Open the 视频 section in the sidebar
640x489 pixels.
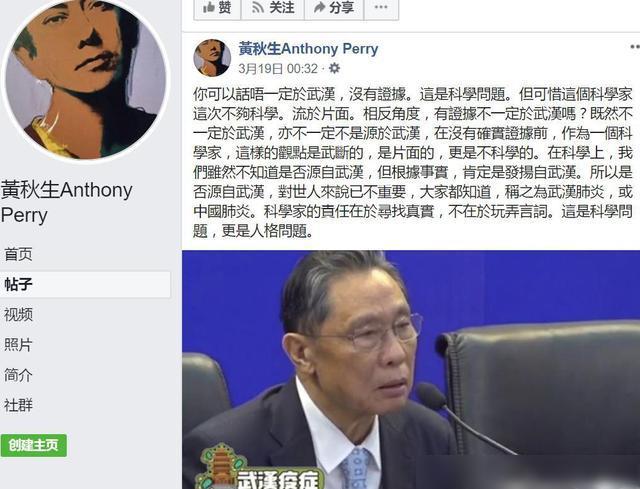[x=18, y=315]
